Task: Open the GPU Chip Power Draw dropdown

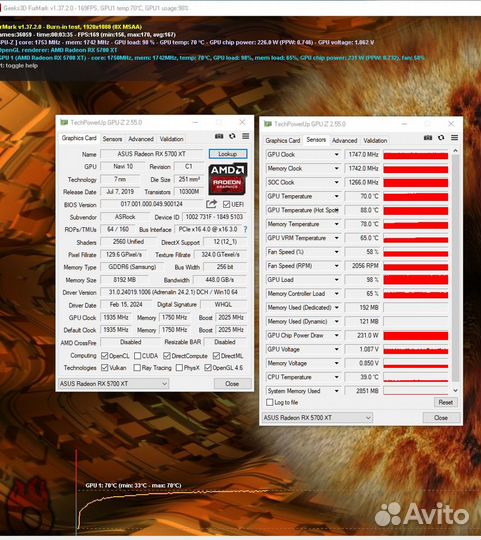Action: (x=336, y=335)
